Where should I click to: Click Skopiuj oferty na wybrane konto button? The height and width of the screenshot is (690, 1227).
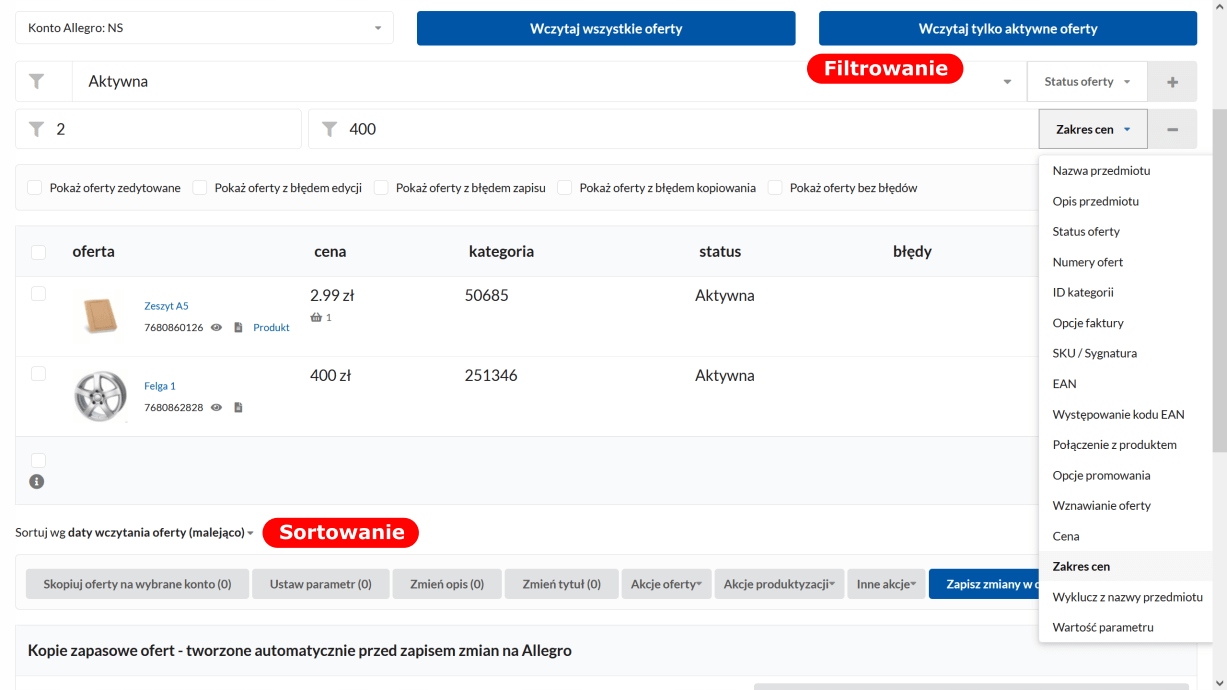click(137, 584)
